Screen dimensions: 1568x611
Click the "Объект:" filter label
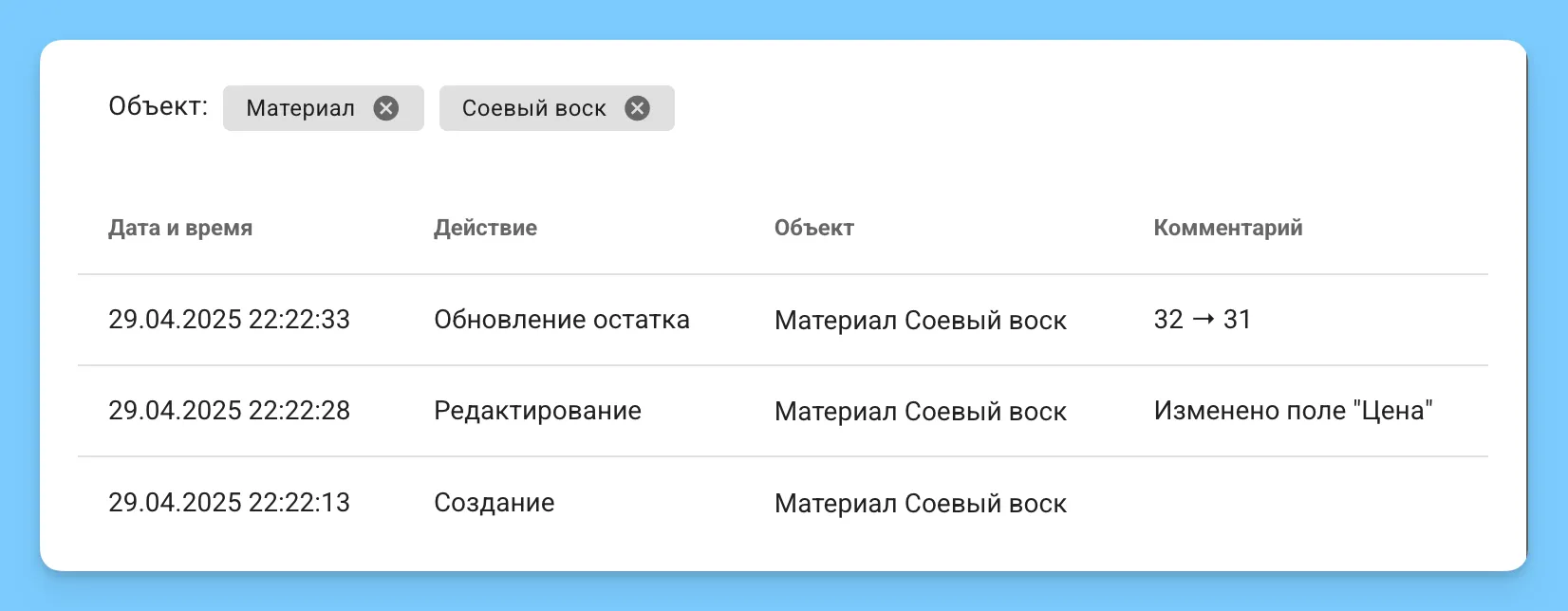click(158, 105)
